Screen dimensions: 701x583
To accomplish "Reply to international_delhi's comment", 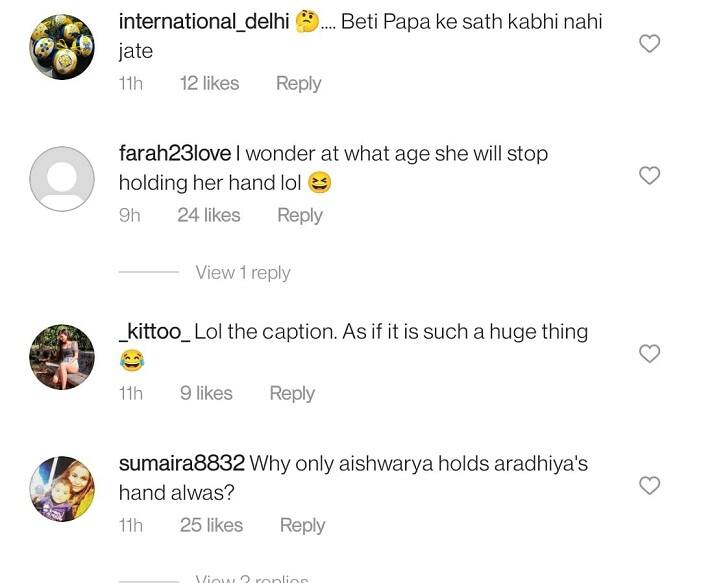I will pos(298,84).
